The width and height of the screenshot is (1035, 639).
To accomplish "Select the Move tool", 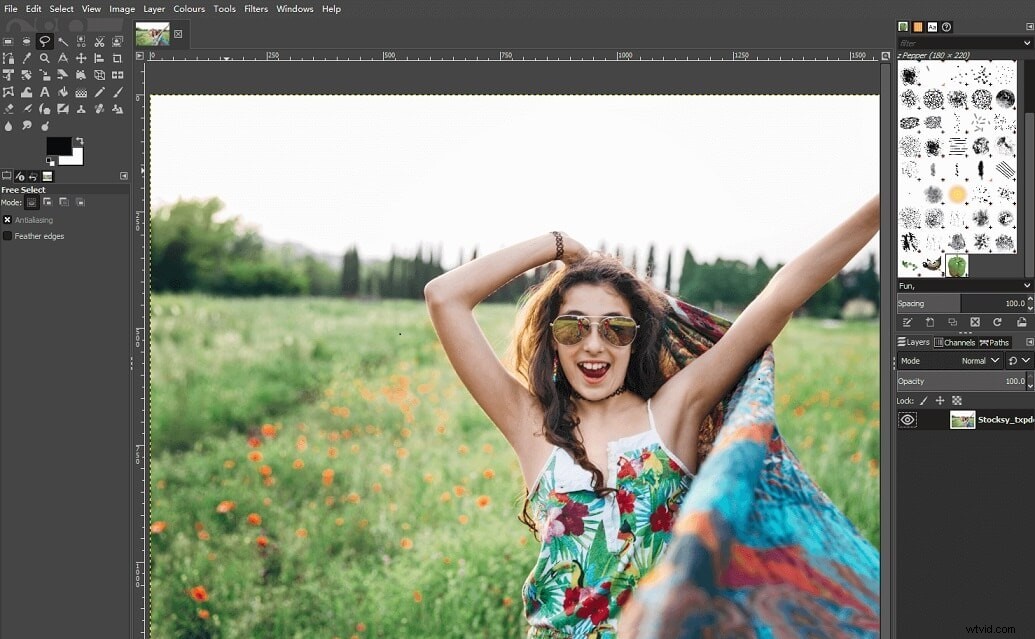I will 81,58.
